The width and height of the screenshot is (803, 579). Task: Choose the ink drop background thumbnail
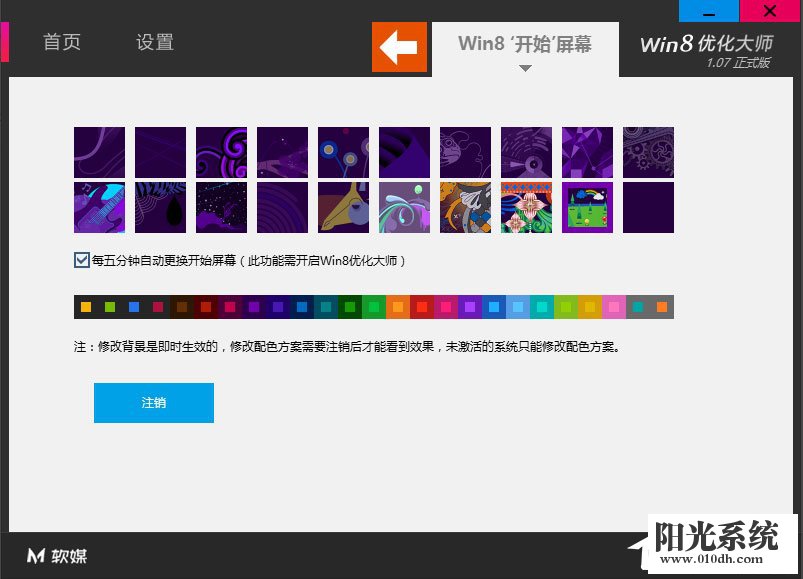[x=160, y=207]
